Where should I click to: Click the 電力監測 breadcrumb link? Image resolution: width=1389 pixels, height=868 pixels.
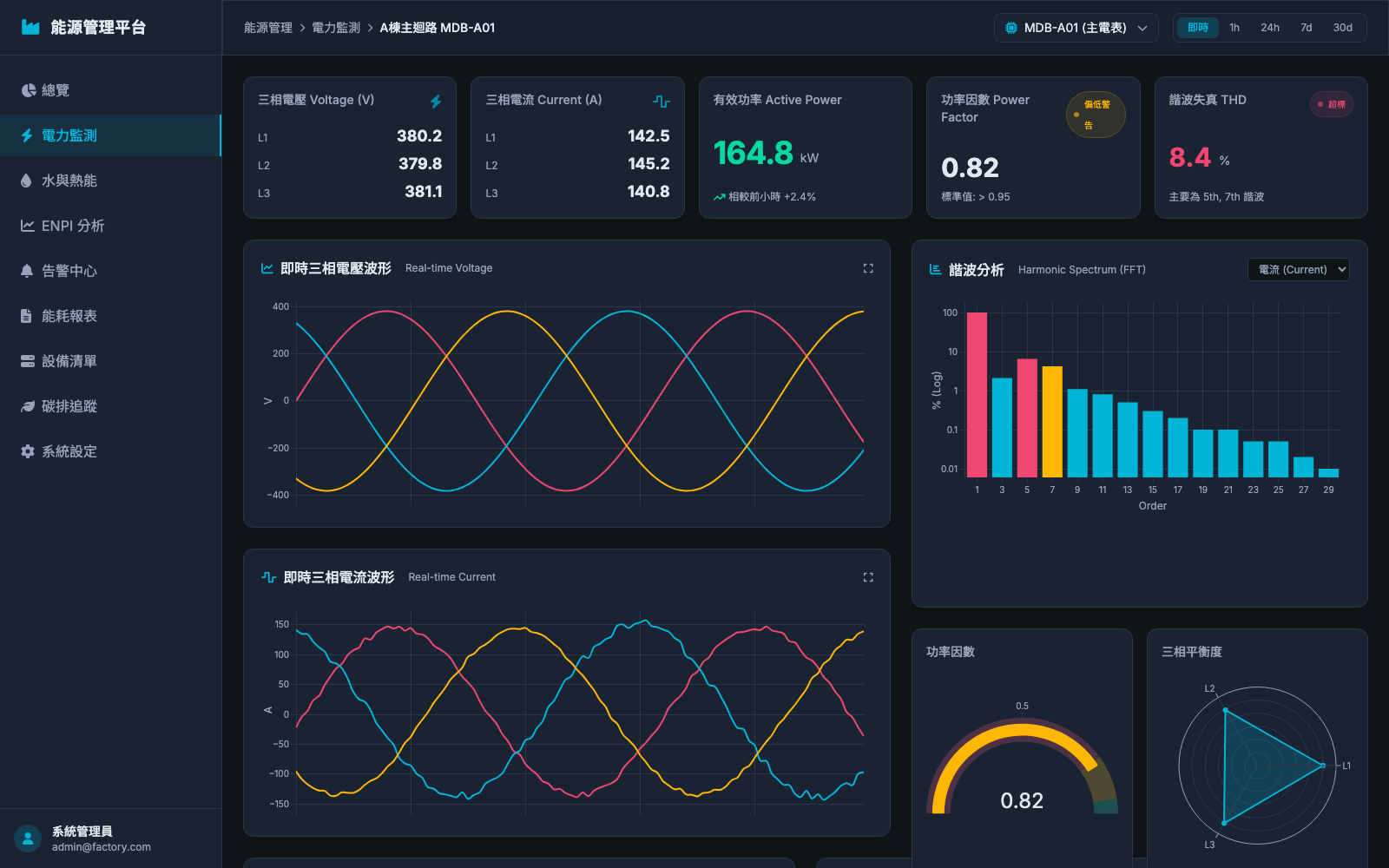(x=336, y=28)
